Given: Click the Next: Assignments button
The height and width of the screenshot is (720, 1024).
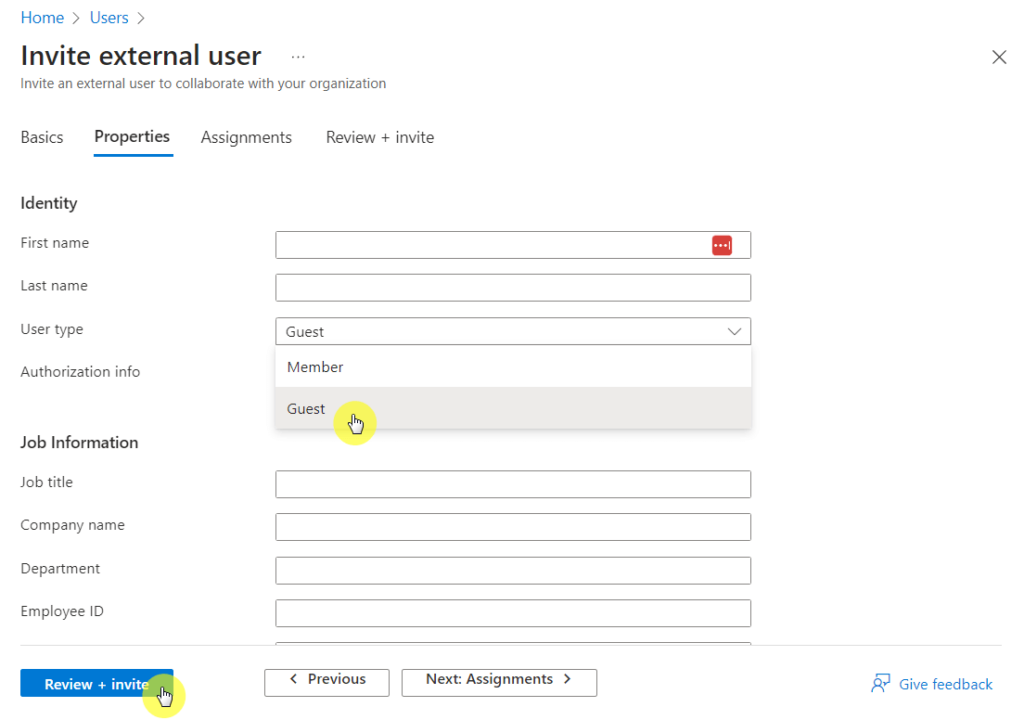Looking at the screenshot, I should (x=499, y=683).
